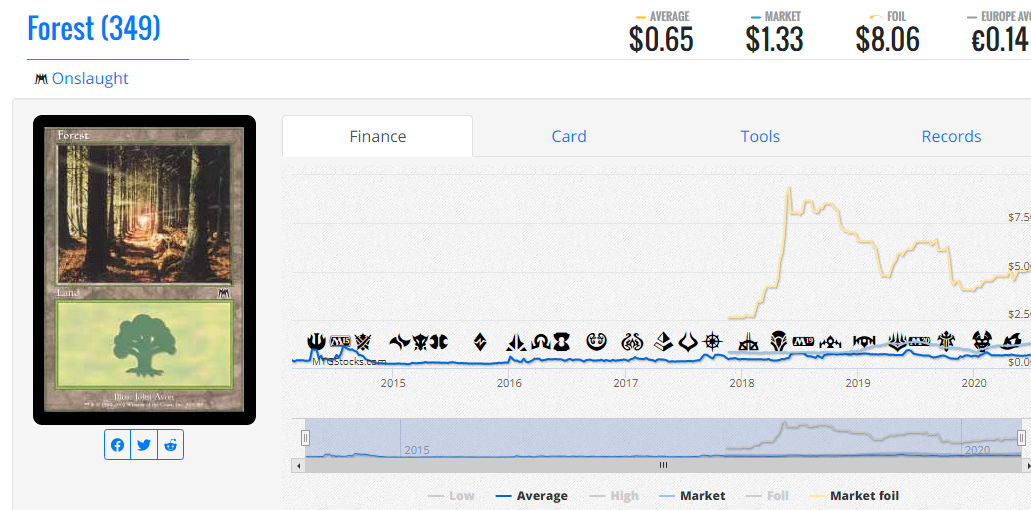Share card on Facebook

pyautogui.click(x=118, y=445)
